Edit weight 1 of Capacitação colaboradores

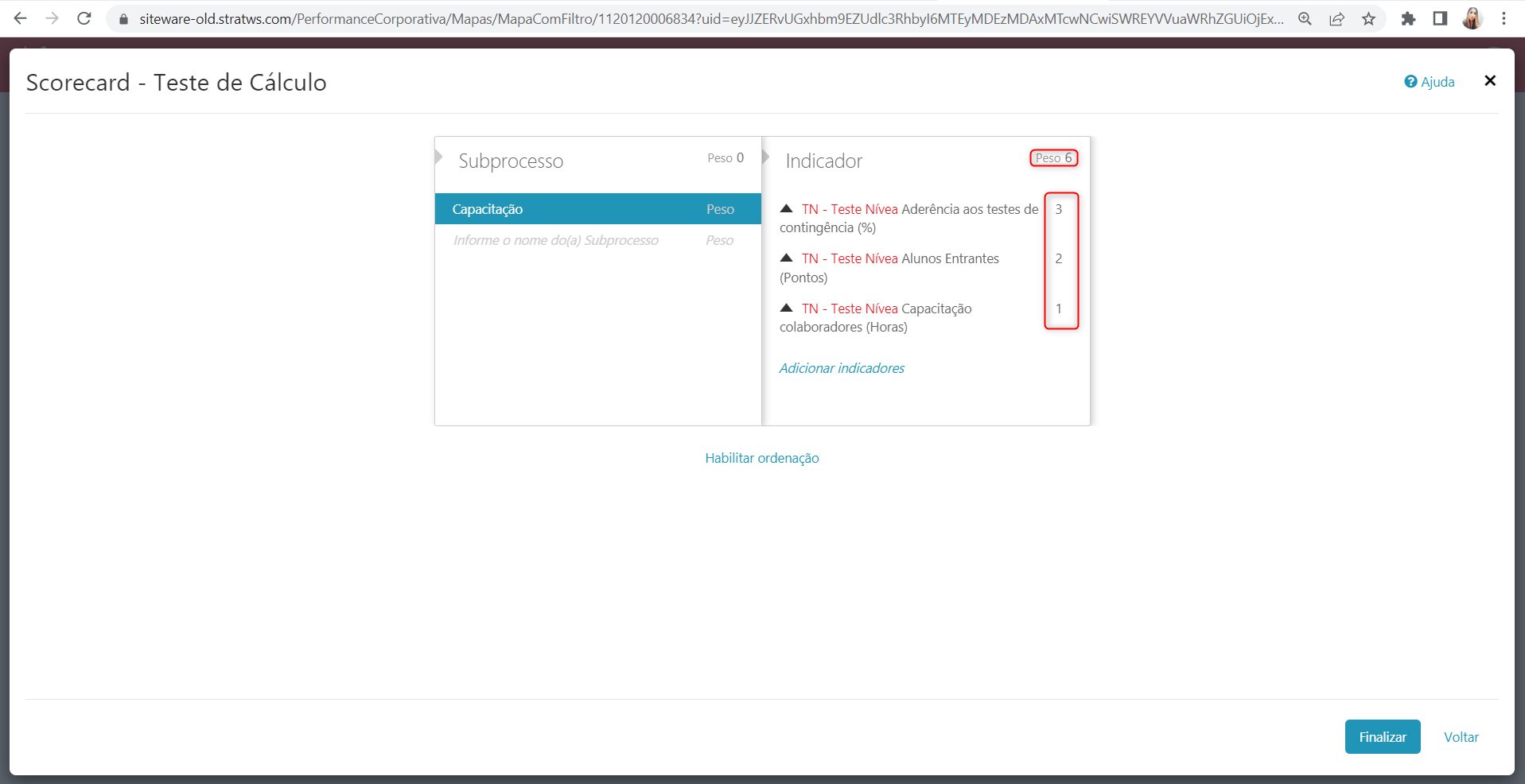(x=1059, y=309)
